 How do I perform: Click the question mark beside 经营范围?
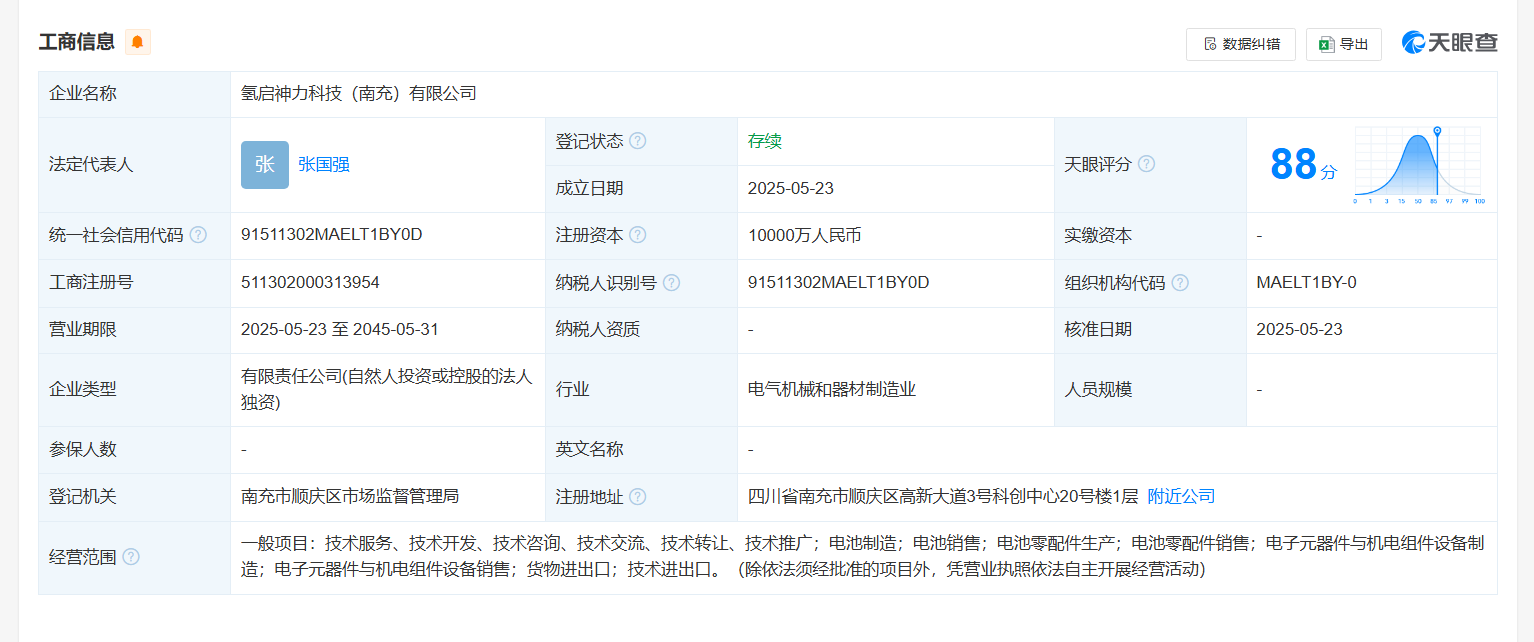(x=131, y=557)
